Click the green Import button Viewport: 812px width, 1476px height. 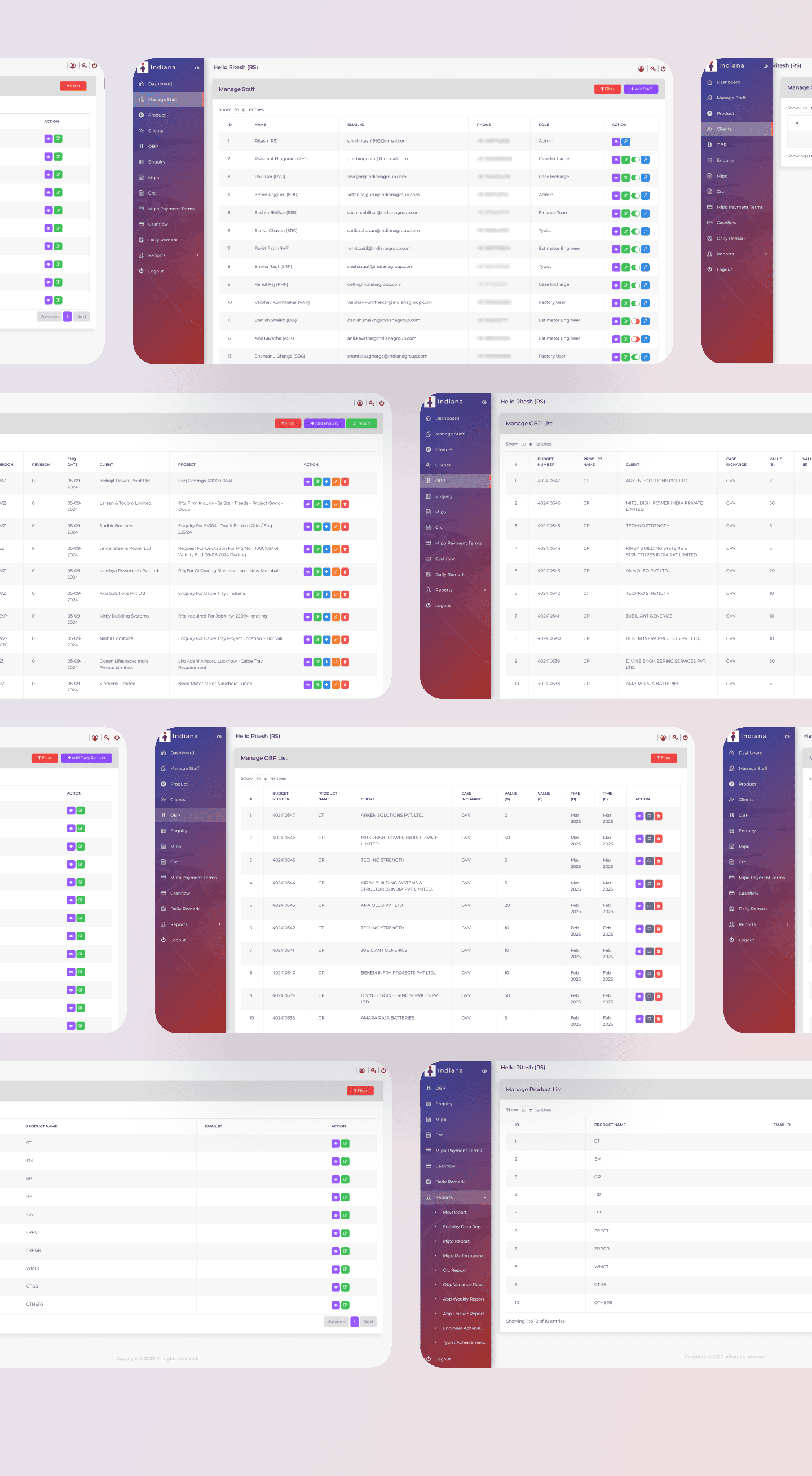coord(361,424)
